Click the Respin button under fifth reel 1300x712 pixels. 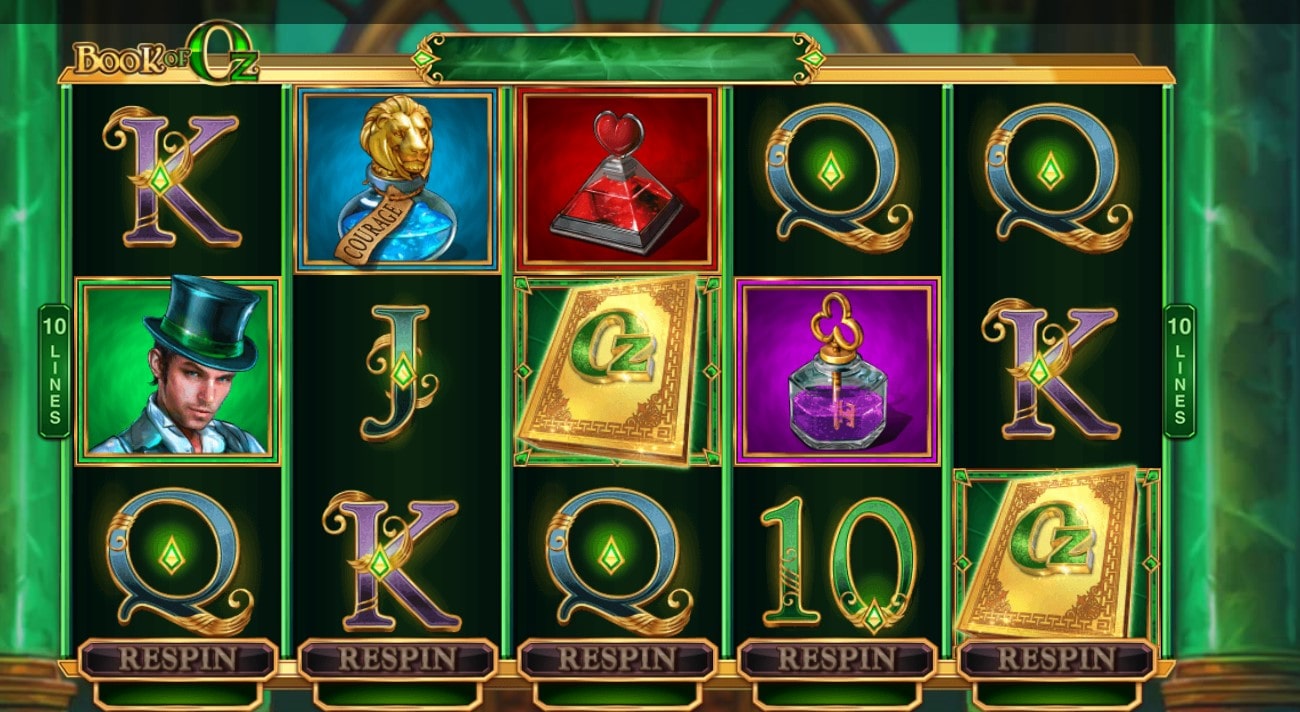1057,659
